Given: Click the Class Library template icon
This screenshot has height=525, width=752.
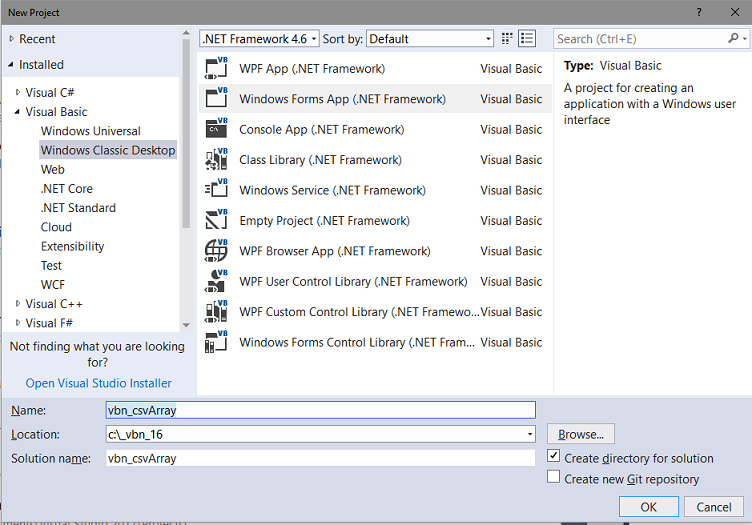Looking at the screenshot, I should 216,159.
